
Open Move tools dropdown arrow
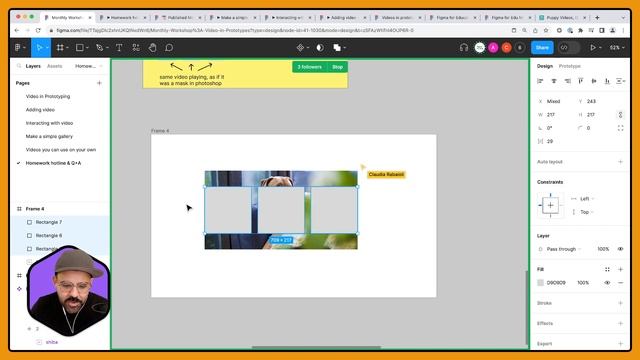pyautogui.click(x=47, y=48)
